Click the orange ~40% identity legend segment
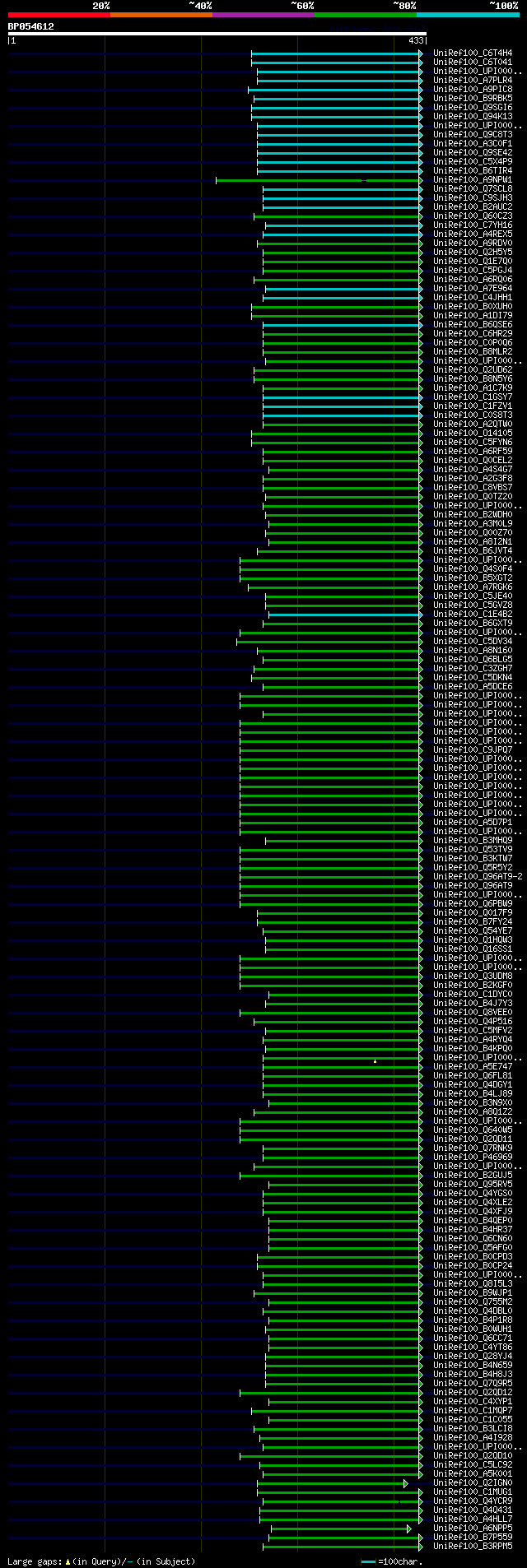Image resolution: width=527 pixels, height=1568 pixels. pos(161,15)
